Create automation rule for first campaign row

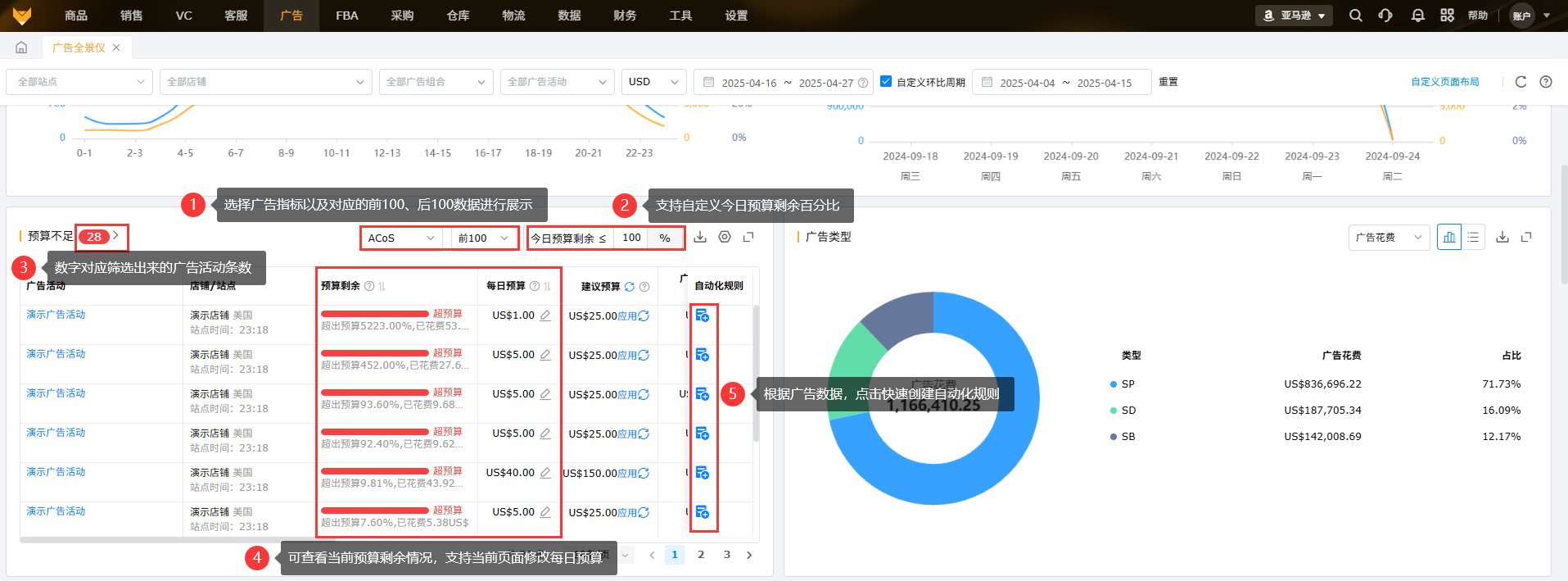point(703,315)
